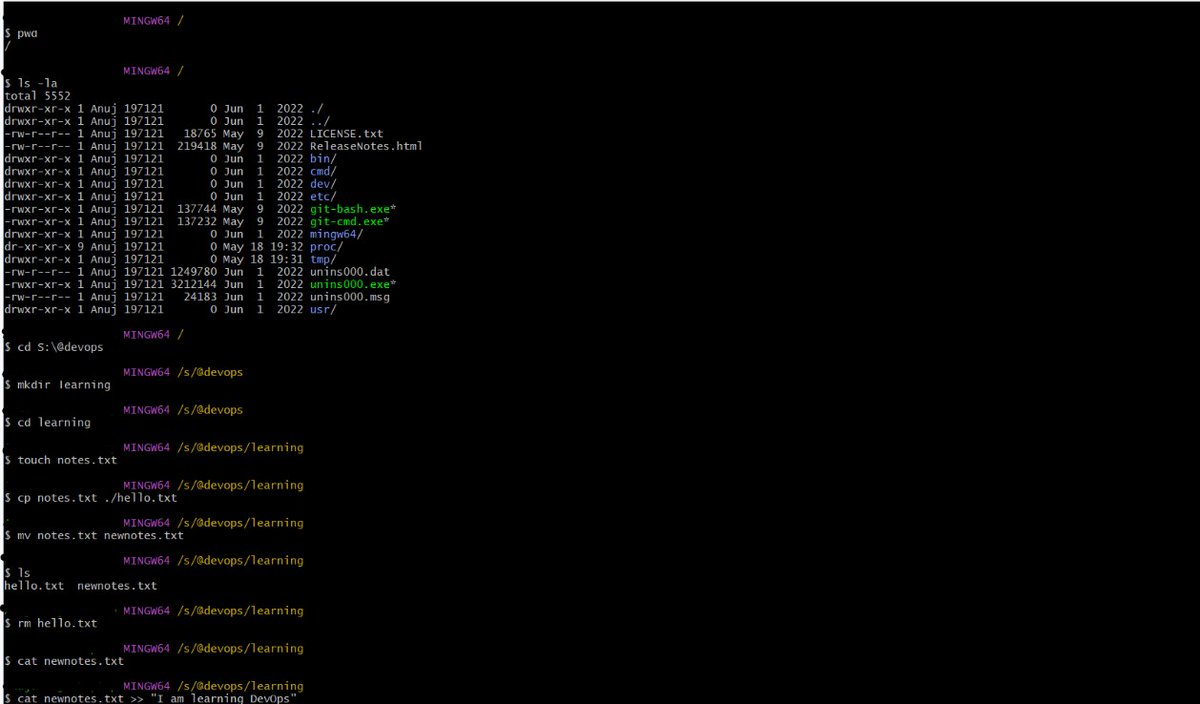Image resolution: width=1200 pixels, height=704 pixels.
Task: Click the 'rm hello.txt' command
Action: pos(57,623)
